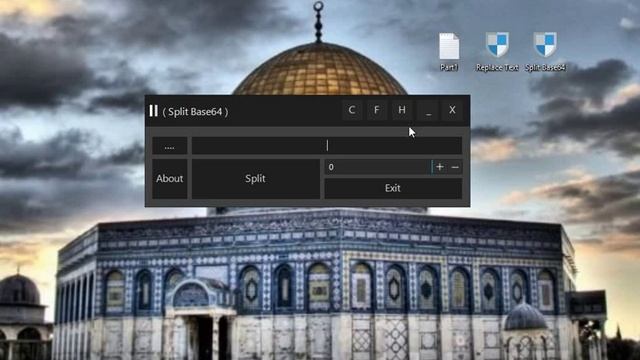Click the H button in title bar
The image size is (640, 360).
[x=402, y=110]
